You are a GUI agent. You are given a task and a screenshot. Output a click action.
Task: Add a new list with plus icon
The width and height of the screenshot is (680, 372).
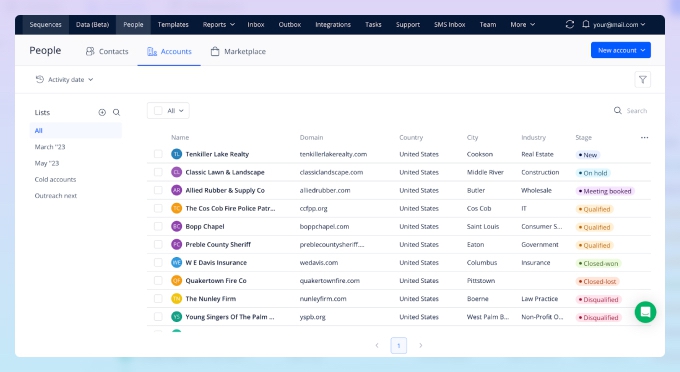[102, 112]
